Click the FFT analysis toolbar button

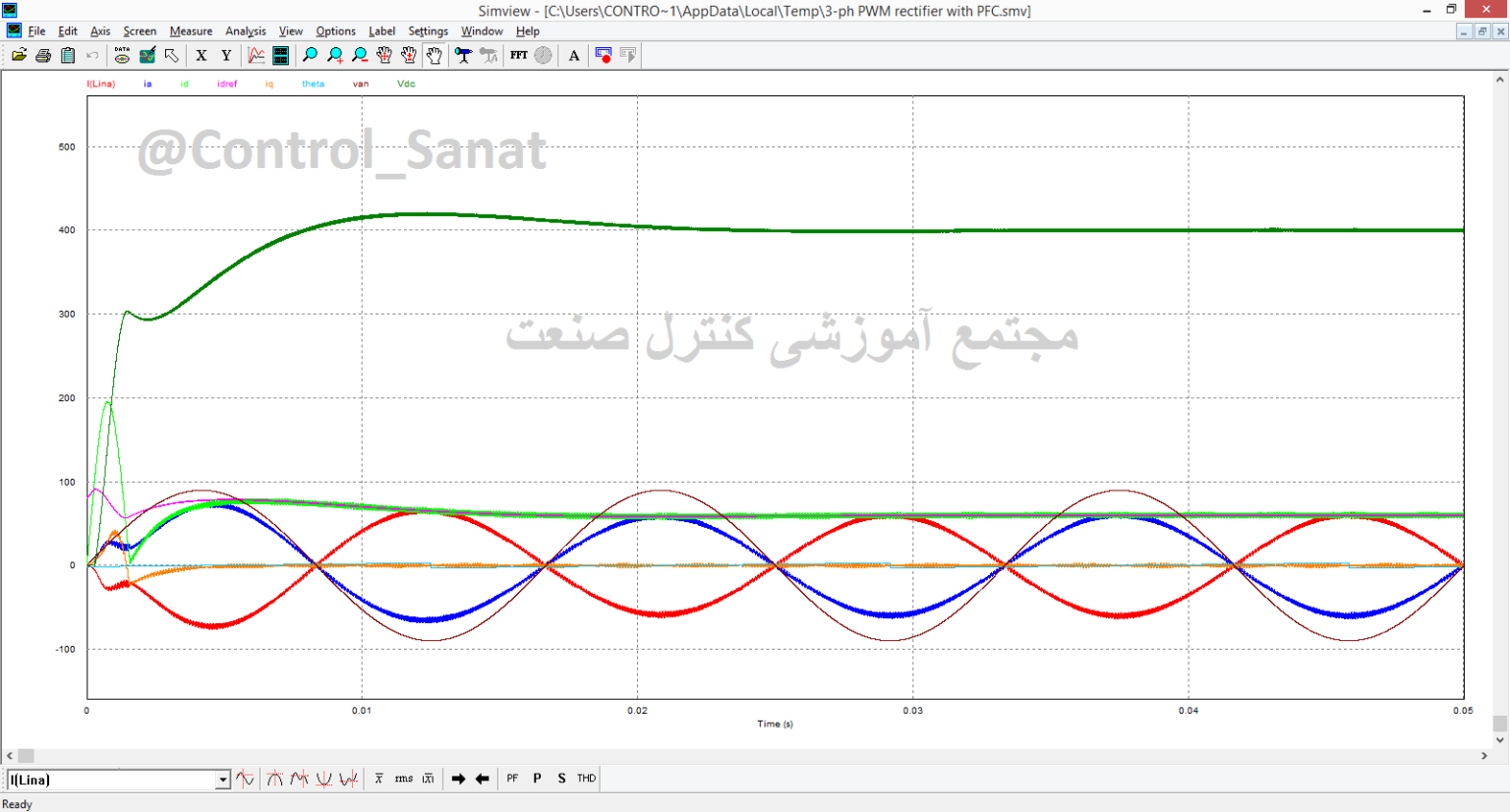(x=519, y=56)
